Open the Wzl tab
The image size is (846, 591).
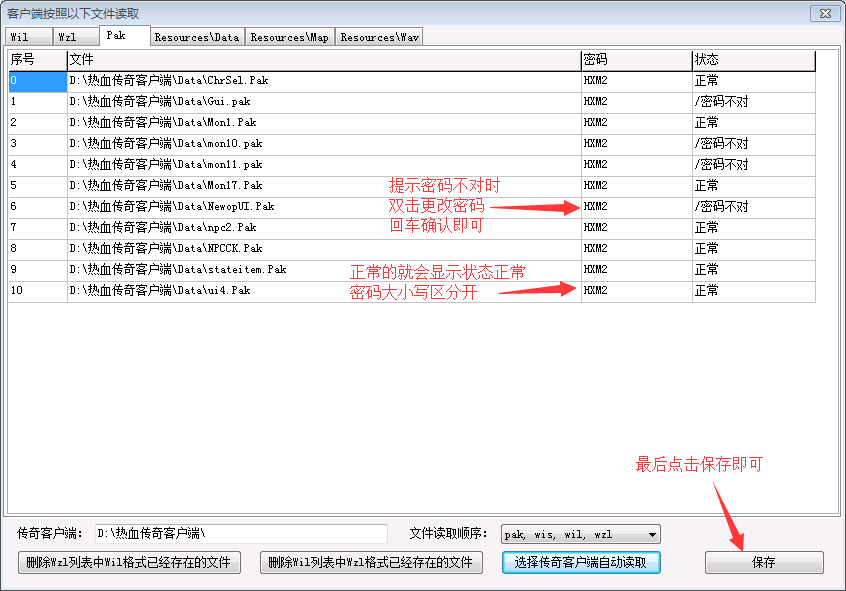tap(67, 37)
